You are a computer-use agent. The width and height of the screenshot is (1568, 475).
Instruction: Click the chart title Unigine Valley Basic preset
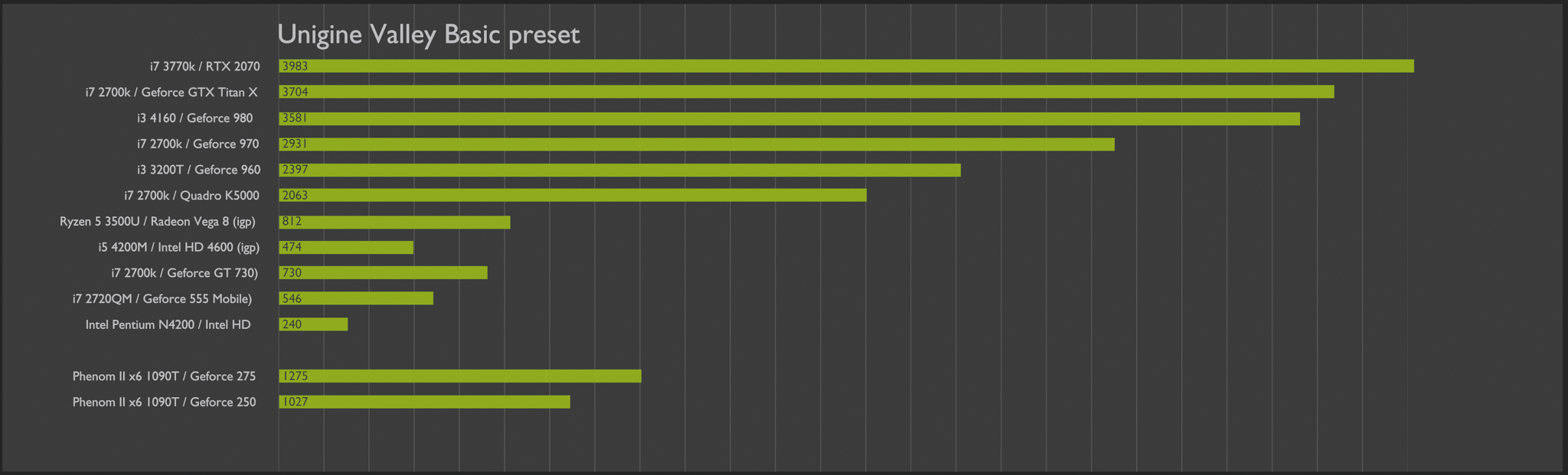click(428, 35)
